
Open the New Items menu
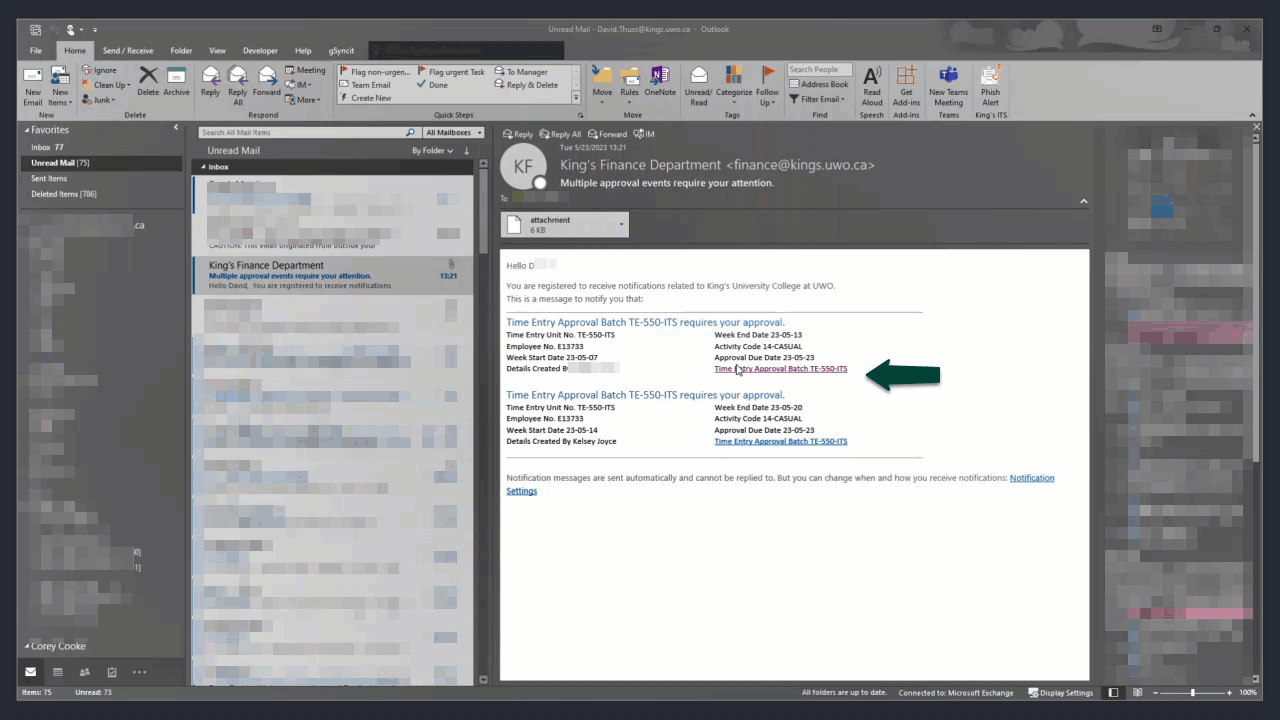[59, 86]
